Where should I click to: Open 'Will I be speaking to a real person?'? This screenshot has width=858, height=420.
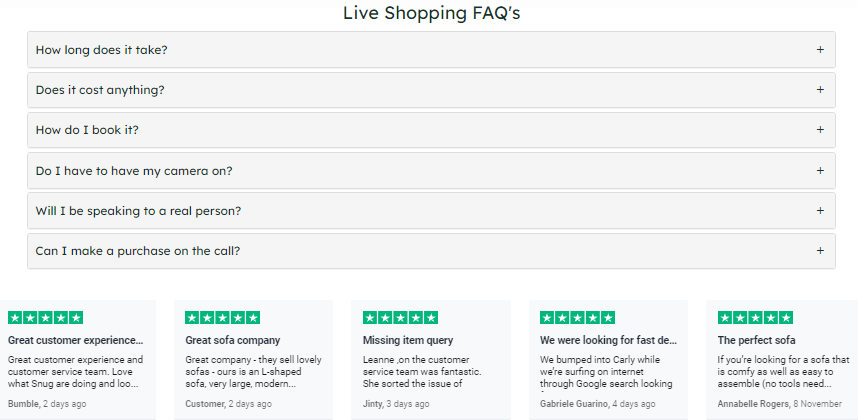coord(431,211)
